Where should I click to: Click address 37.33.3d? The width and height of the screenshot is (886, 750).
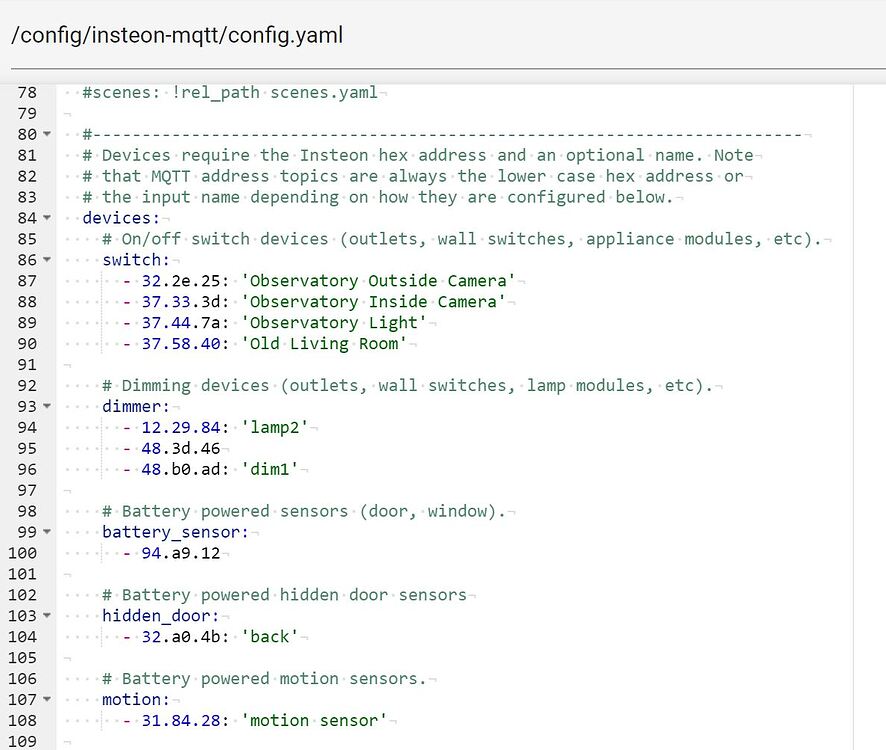[x=181, y=302]
